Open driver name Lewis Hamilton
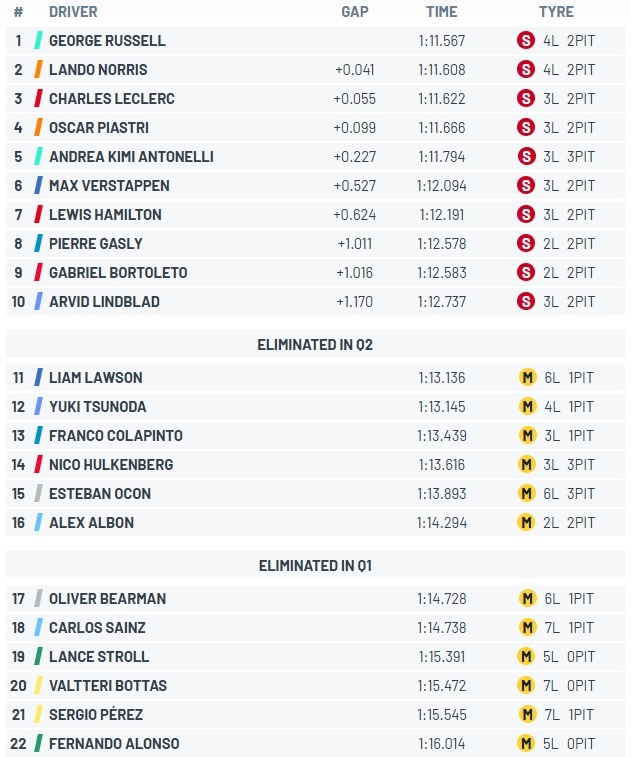 click(x=105, y=214)
